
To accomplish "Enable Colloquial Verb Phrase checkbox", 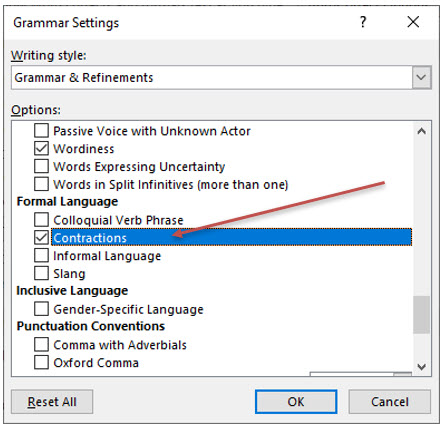I will (x=41, y=220).
